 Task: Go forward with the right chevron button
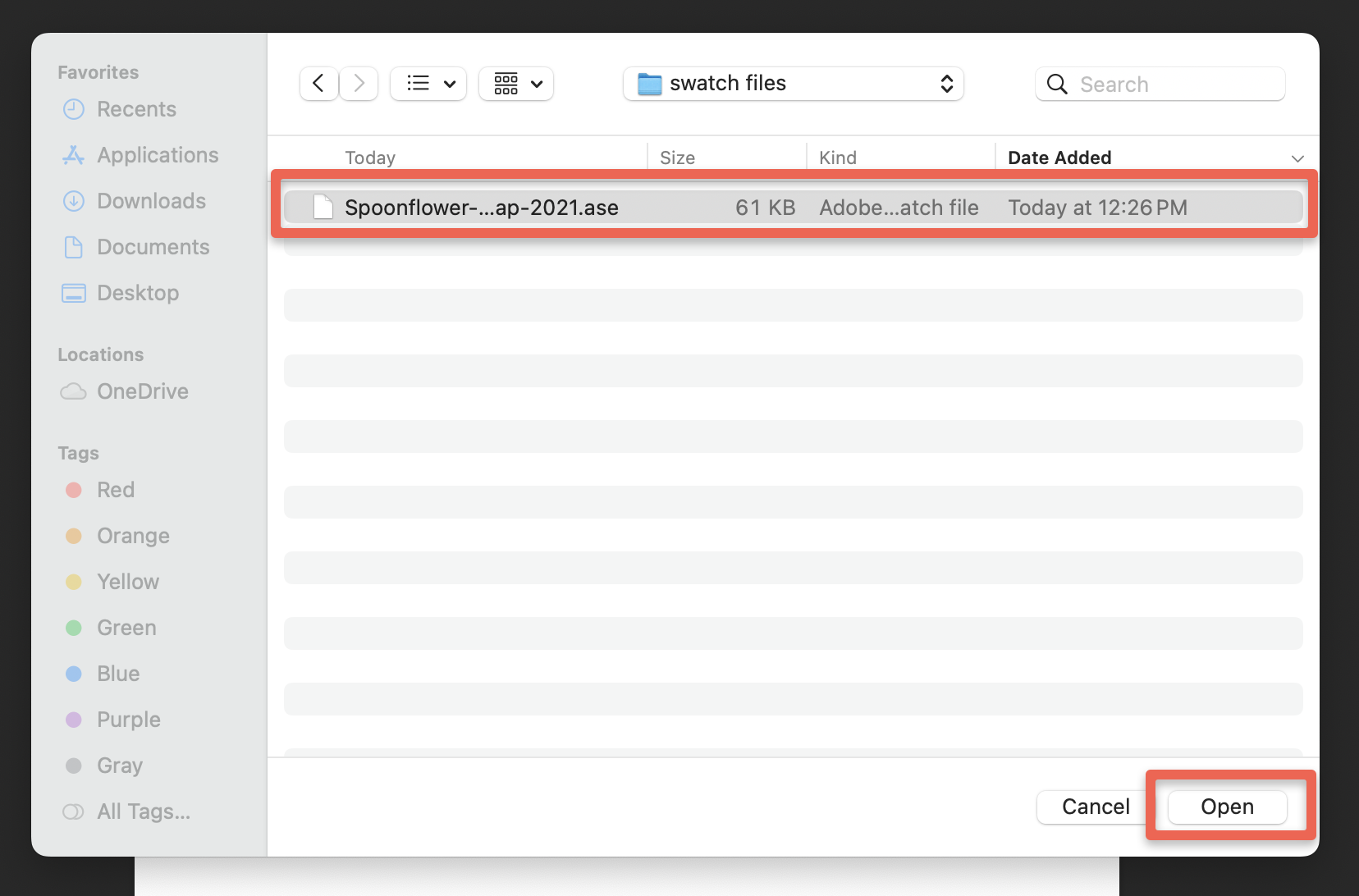359,84
